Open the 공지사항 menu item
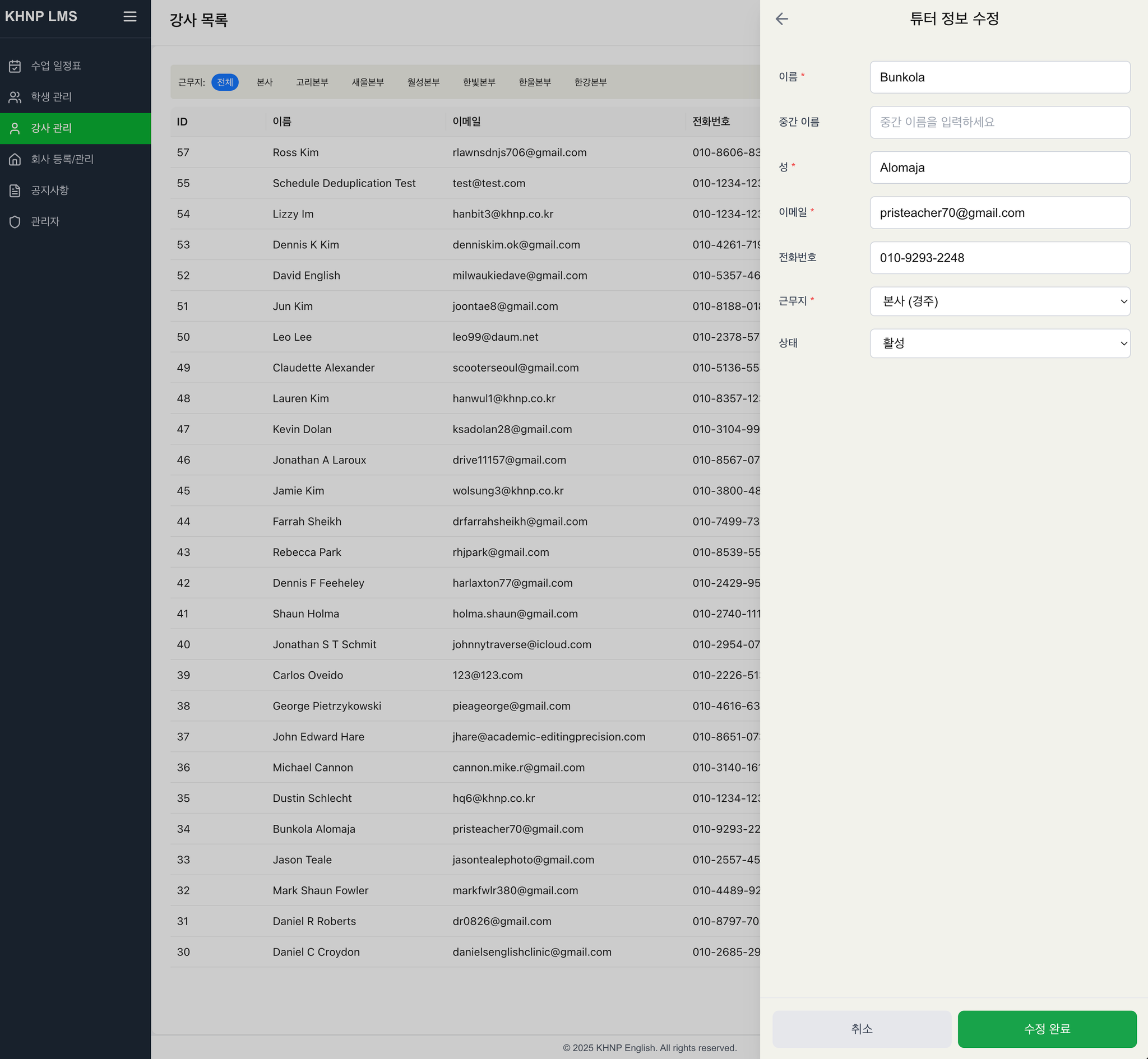The width and height of the screenshot is (1148, 1059). click(x=76, y=191)
